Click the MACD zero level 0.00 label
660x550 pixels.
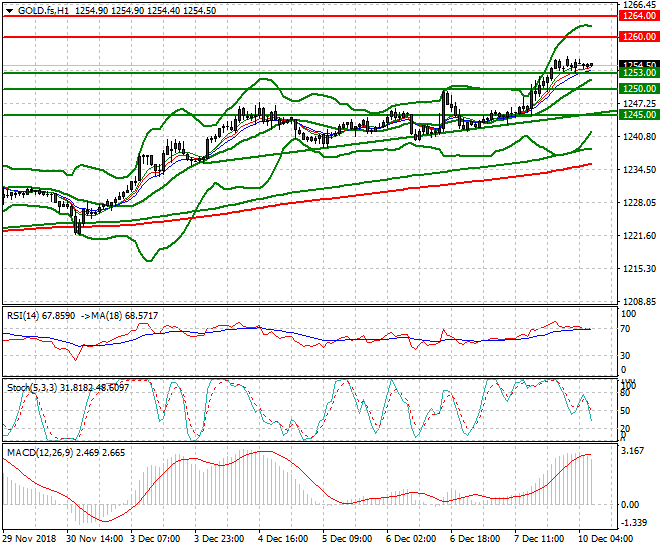tap(630, 504)
